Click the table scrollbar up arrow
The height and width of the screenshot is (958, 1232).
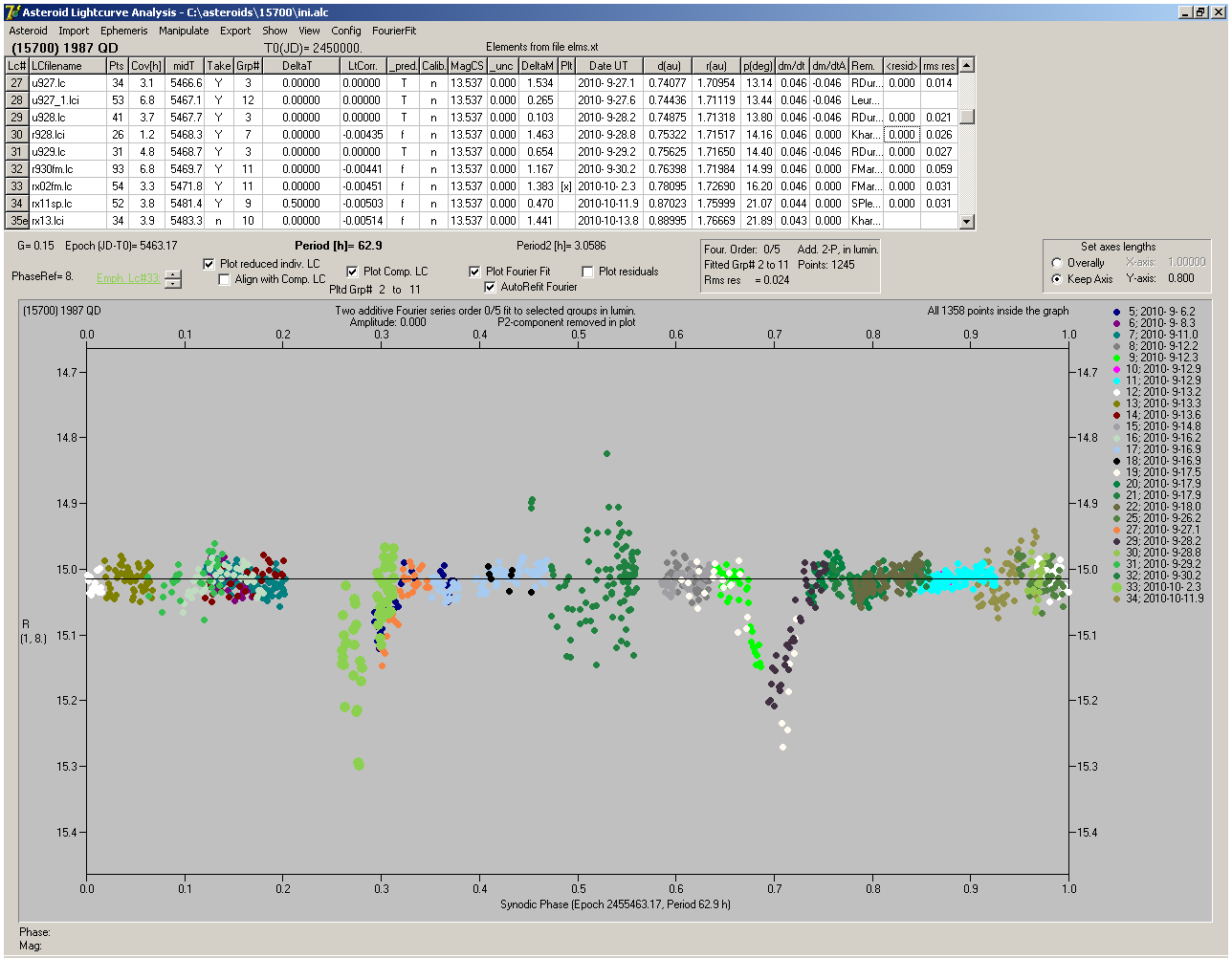[967, 65]
